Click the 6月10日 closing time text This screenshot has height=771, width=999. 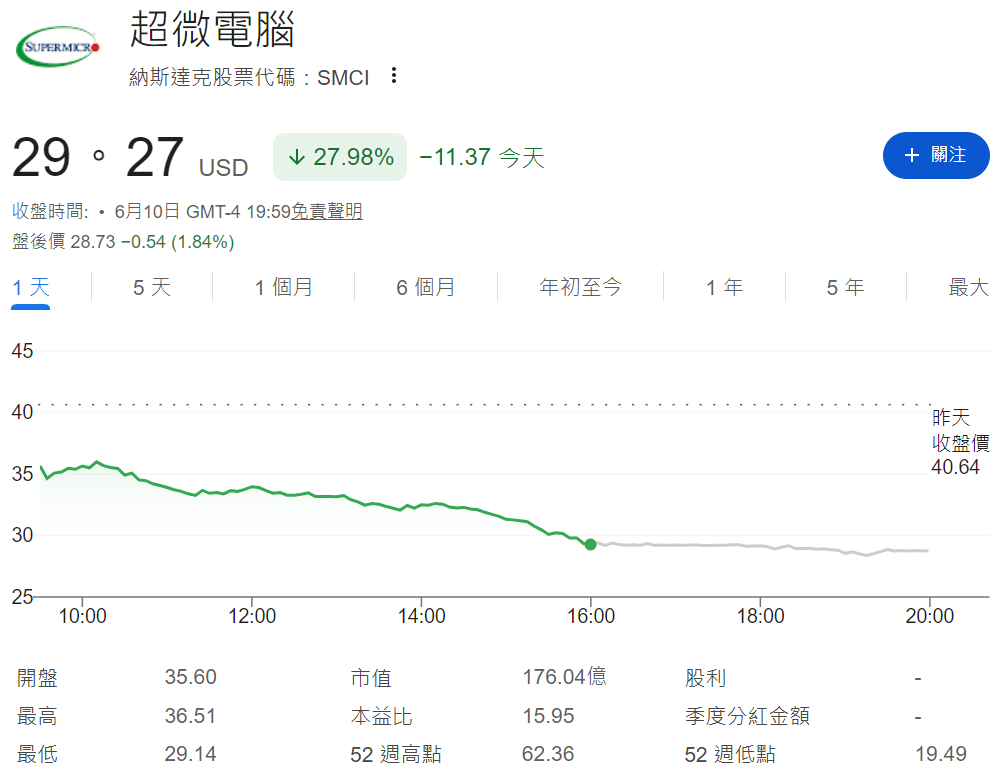(203, 212)
